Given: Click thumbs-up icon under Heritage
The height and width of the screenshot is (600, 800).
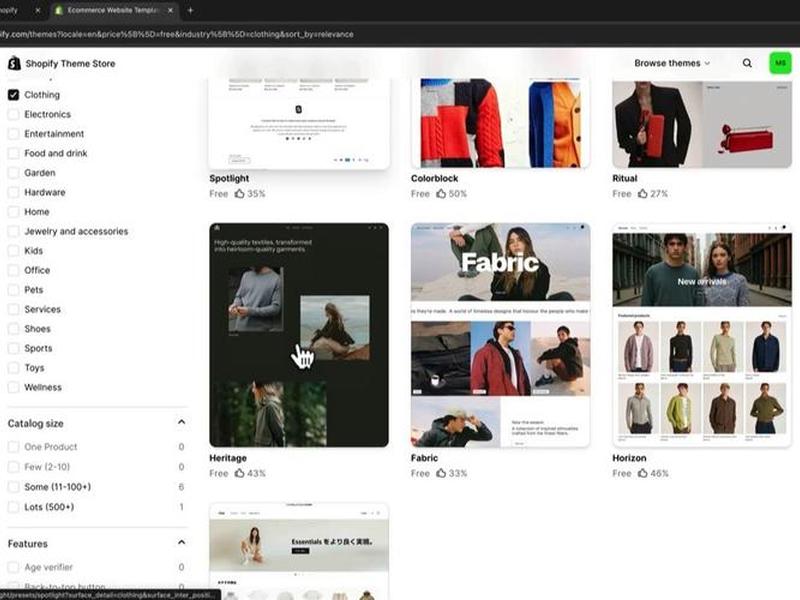Looking at the screenshot, I should click(x=239, y=473).
